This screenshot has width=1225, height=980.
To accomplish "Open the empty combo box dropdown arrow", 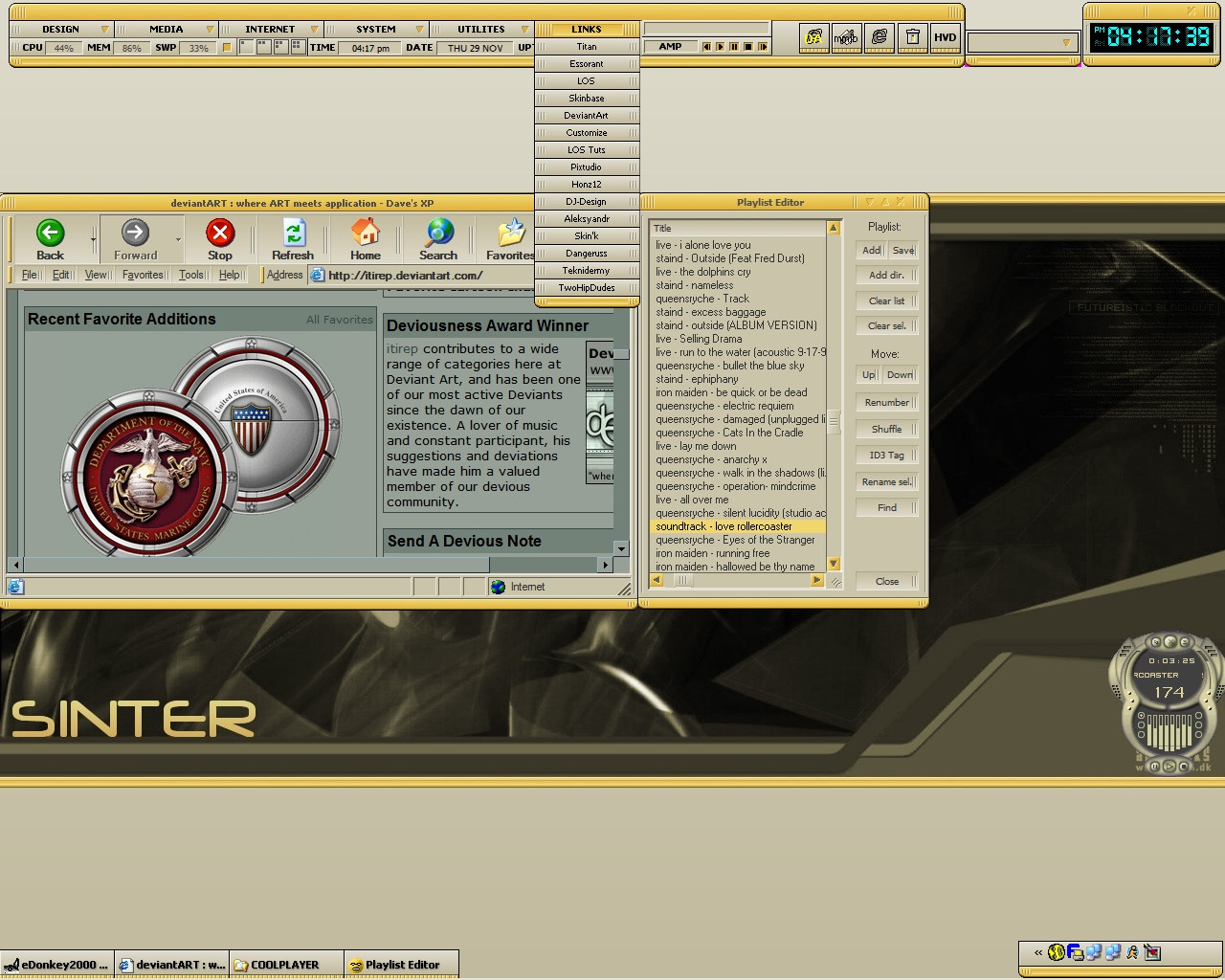I will (x=1066, y=43).
